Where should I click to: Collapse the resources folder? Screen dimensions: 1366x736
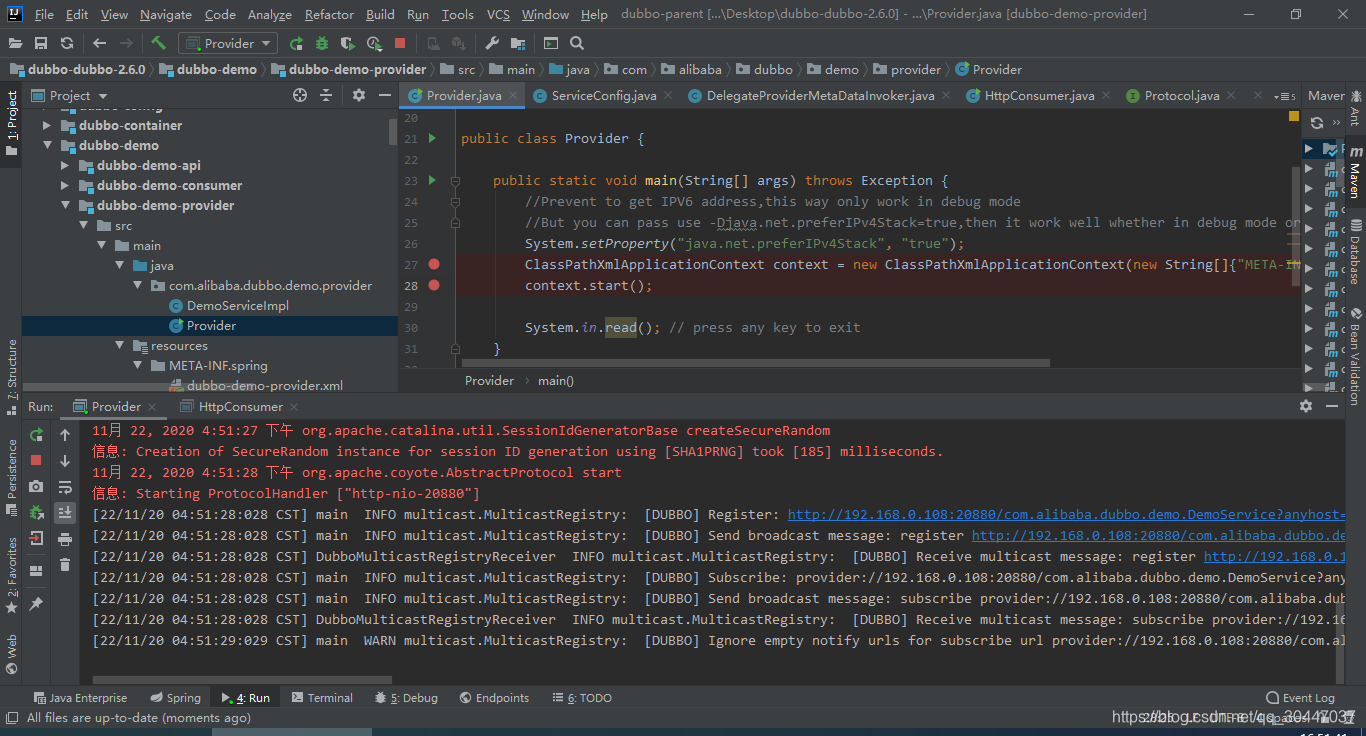click(118, 346)
